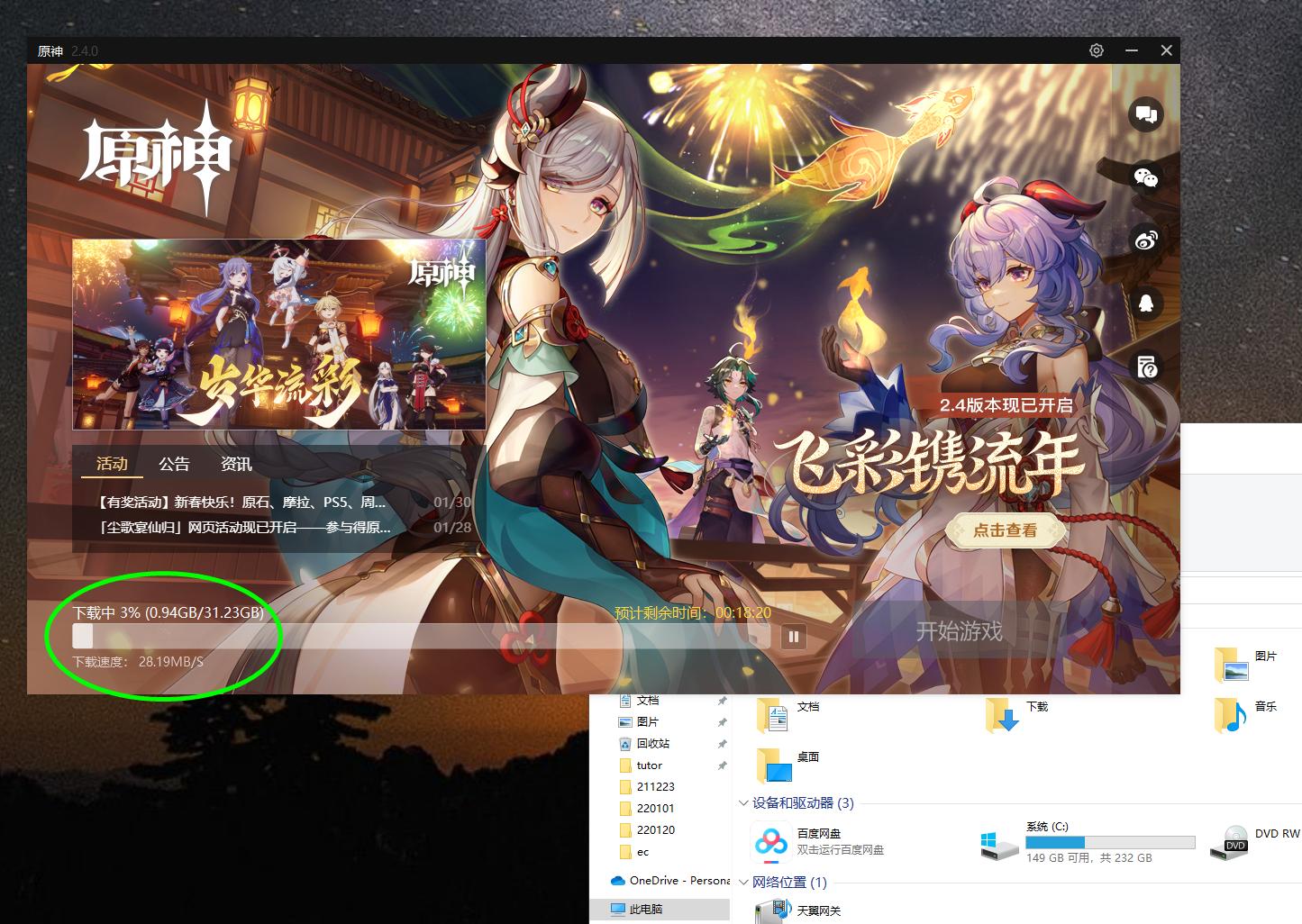Click 下载中 3% (0.94GB/31.23GB) status text

168,612
